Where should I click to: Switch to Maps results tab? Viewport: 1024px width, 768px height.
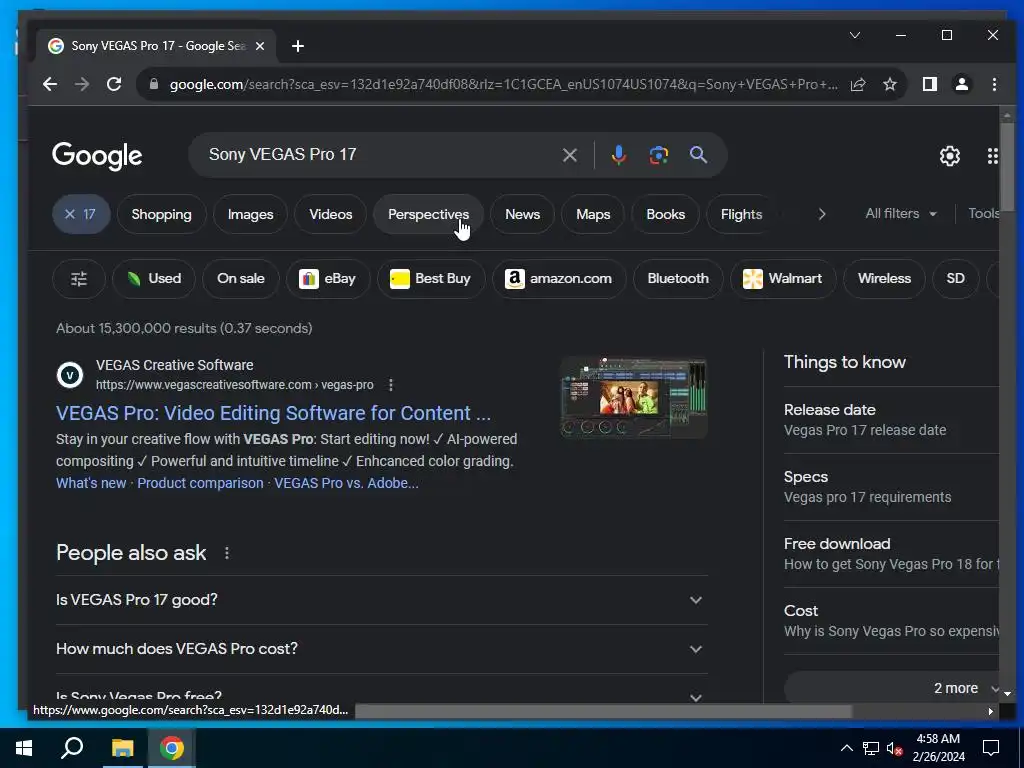pyautogui.click(x=593, y=214)
